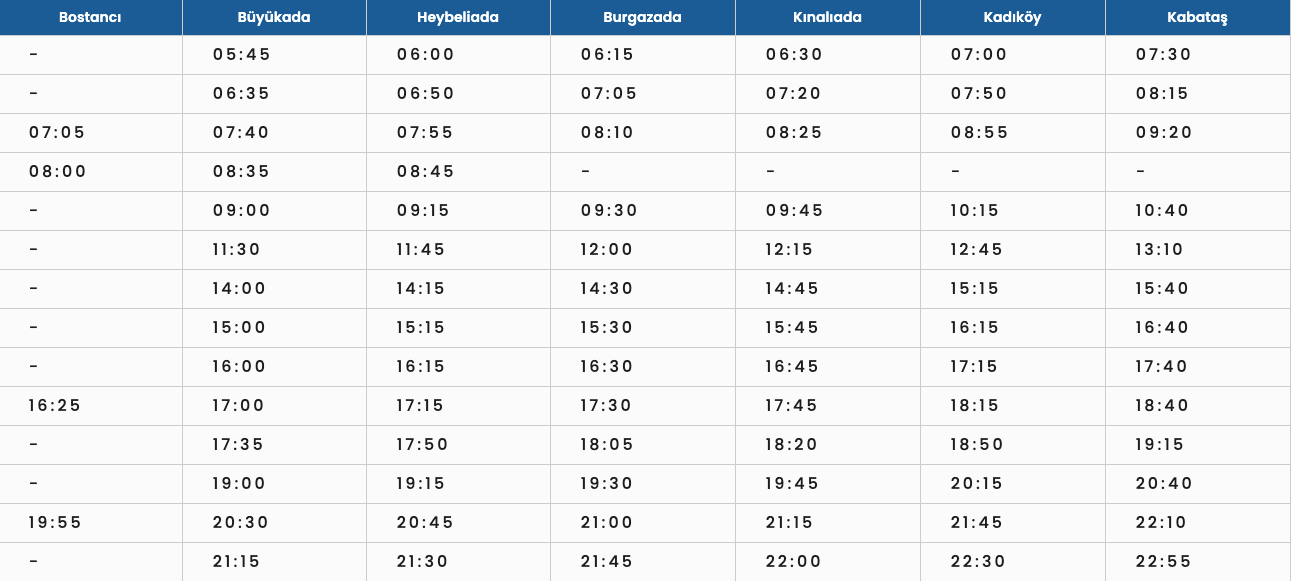Click the Büyükada column header
This screenshot has width=1291, height=581.
tap(274, 17)
